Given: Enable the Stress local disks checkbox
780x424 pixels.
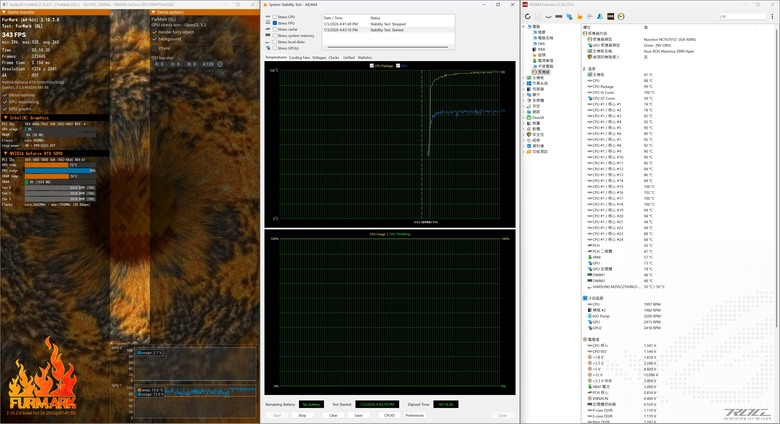Looking at the screenshot, I should pyautogui.click(x=275, y=42).
